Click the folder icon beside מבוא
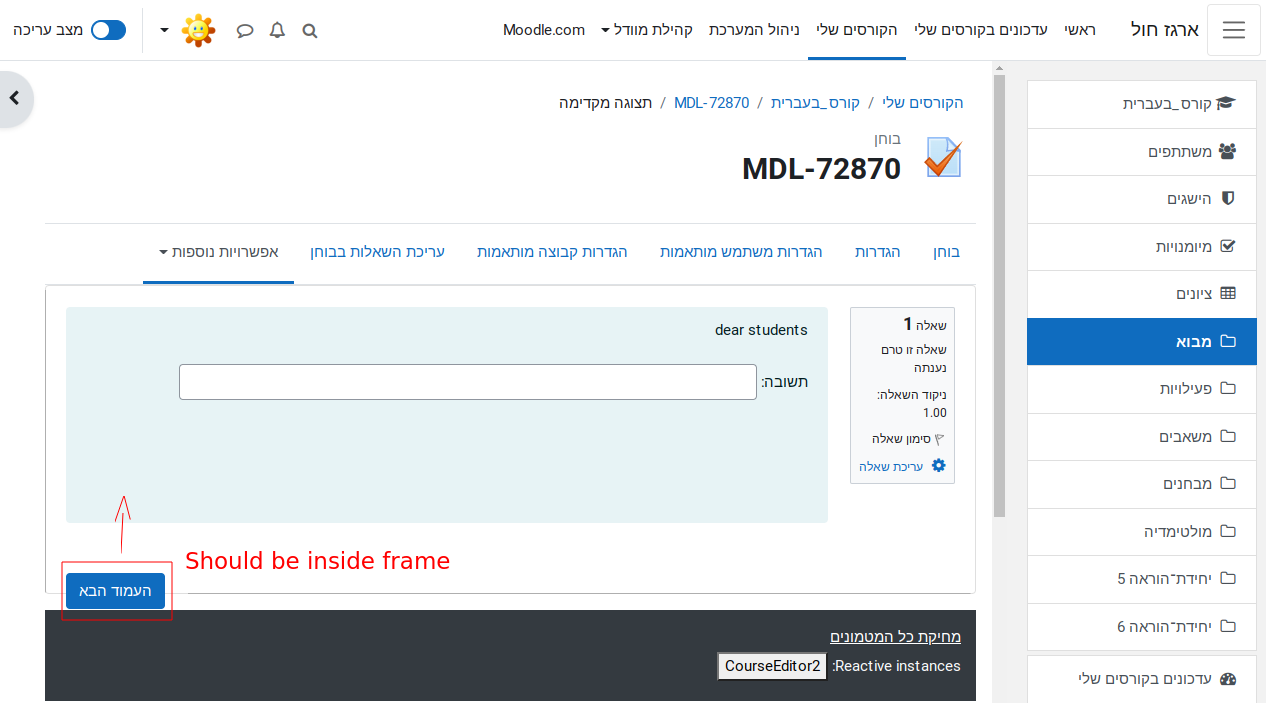This screenshot has height=703, width=1266. coord(1229,341)
